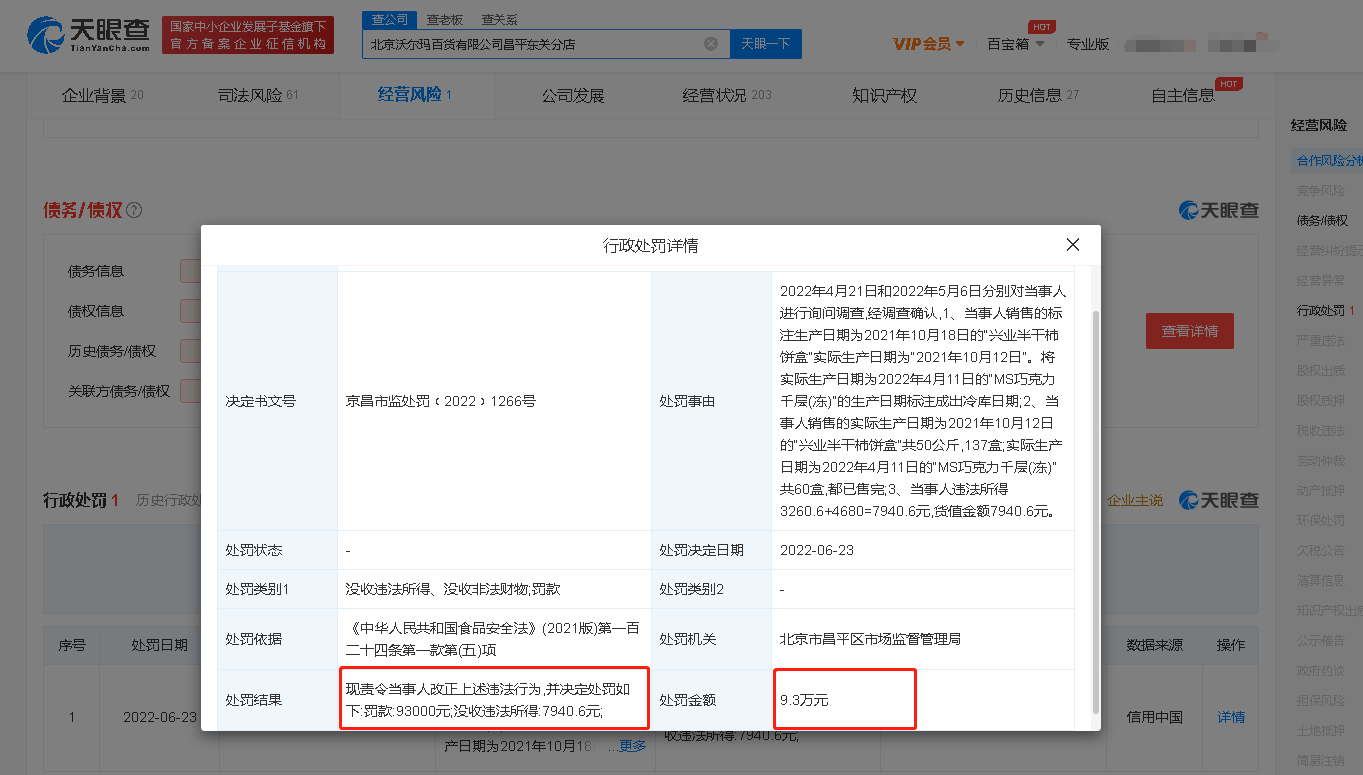Expand truncated text via 更多 link
The width and height of the screenshot is (1363, 775).
coord(632,746)
